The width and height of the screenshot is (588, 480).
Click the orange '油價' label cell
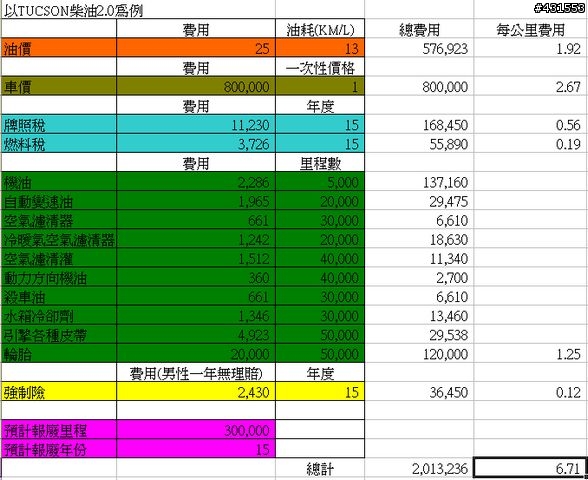click(x=59, y=48)
